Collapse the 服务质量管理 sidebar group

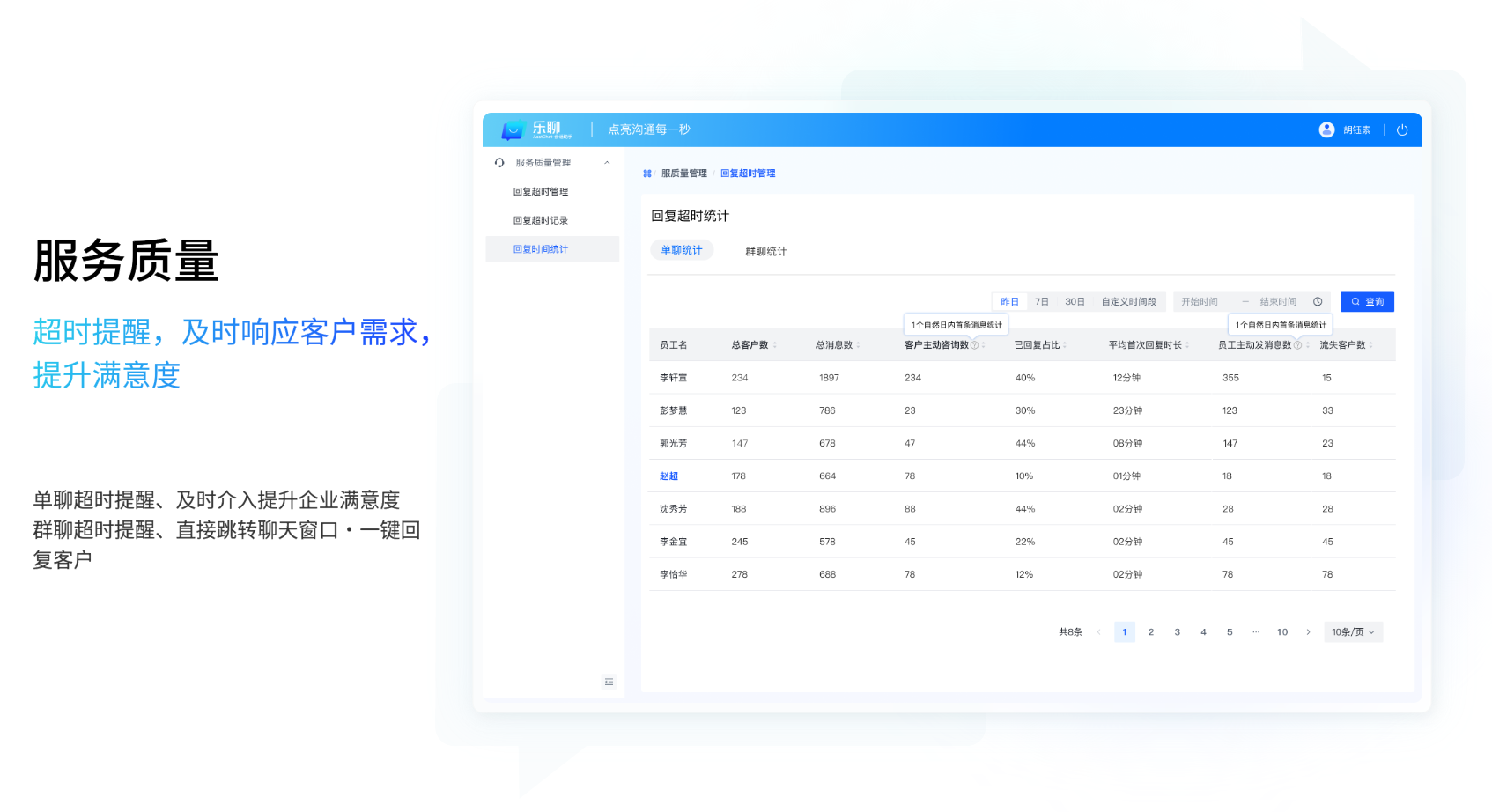pos(607,163)
